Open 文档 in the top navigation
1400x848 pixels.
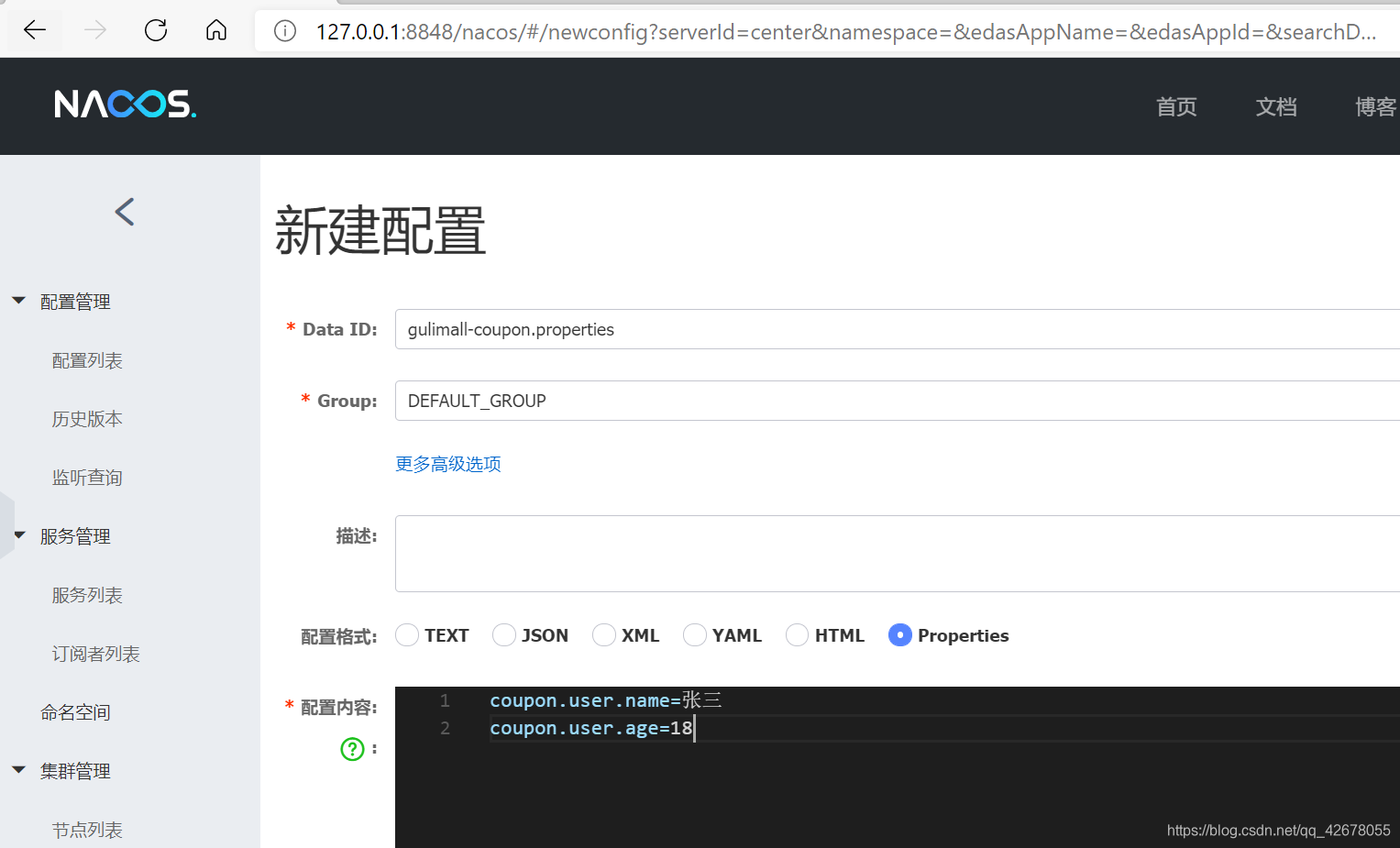point(1276,106)
